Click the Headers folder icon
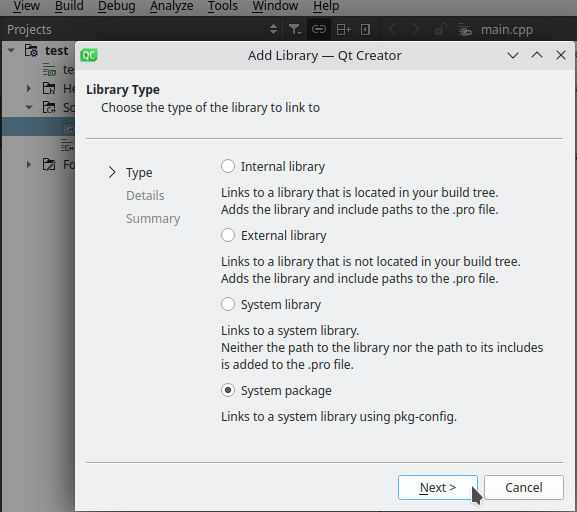Image resolution: width=577 pixels, height=512 pixels. point(49,88)
